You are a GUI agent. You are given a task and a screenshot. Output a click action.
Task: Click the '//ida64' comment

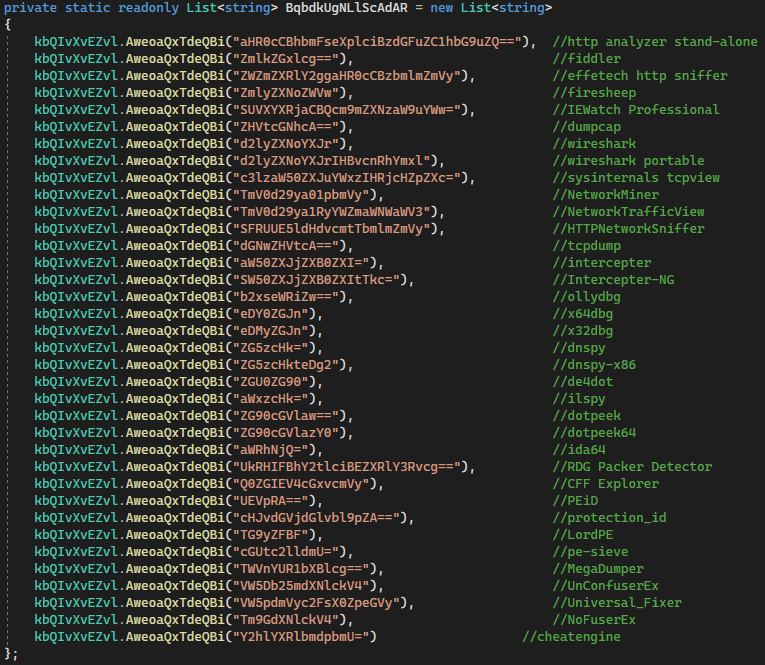tap(579, 450)
